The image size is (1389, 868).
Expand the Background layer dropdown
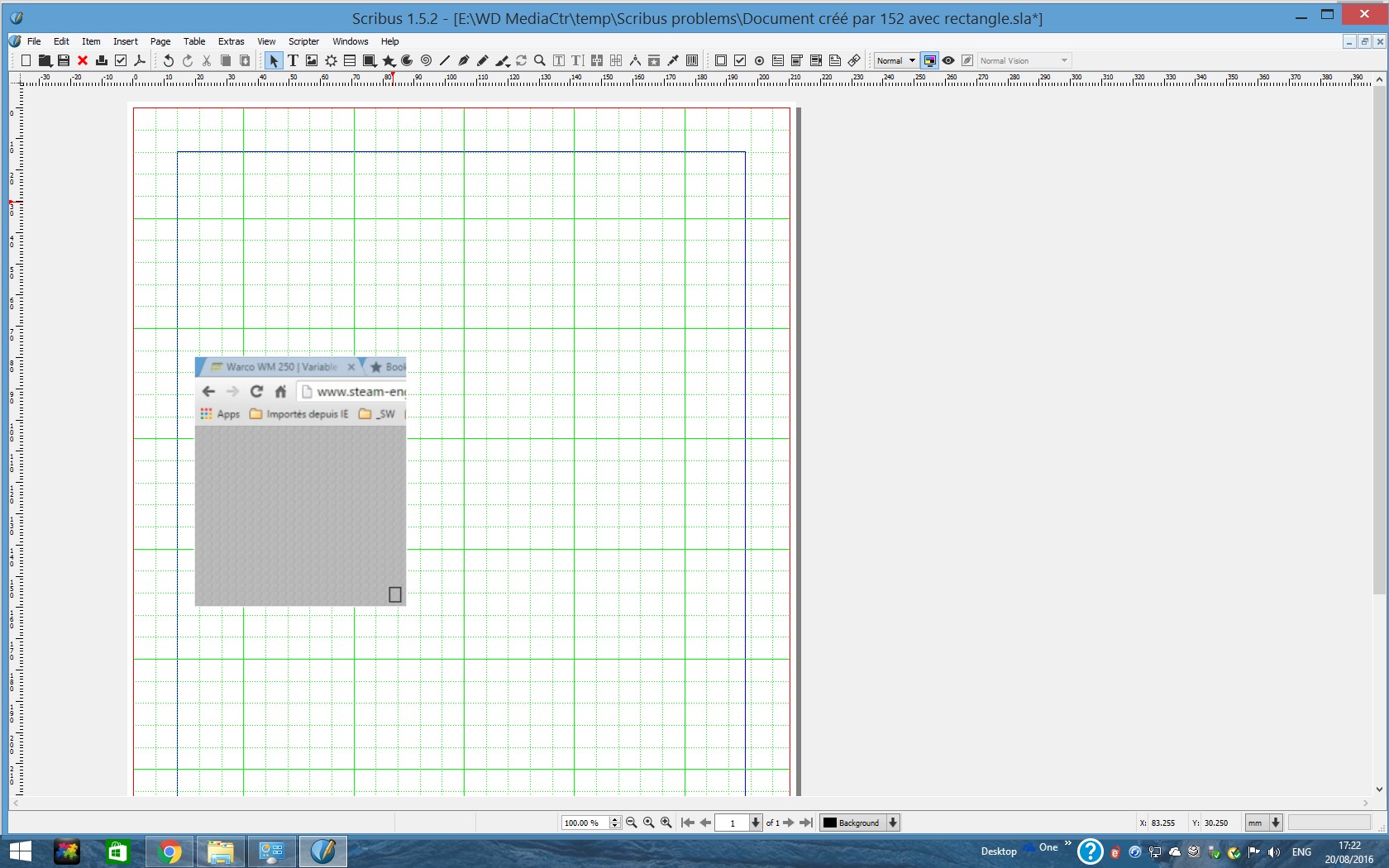893,823
